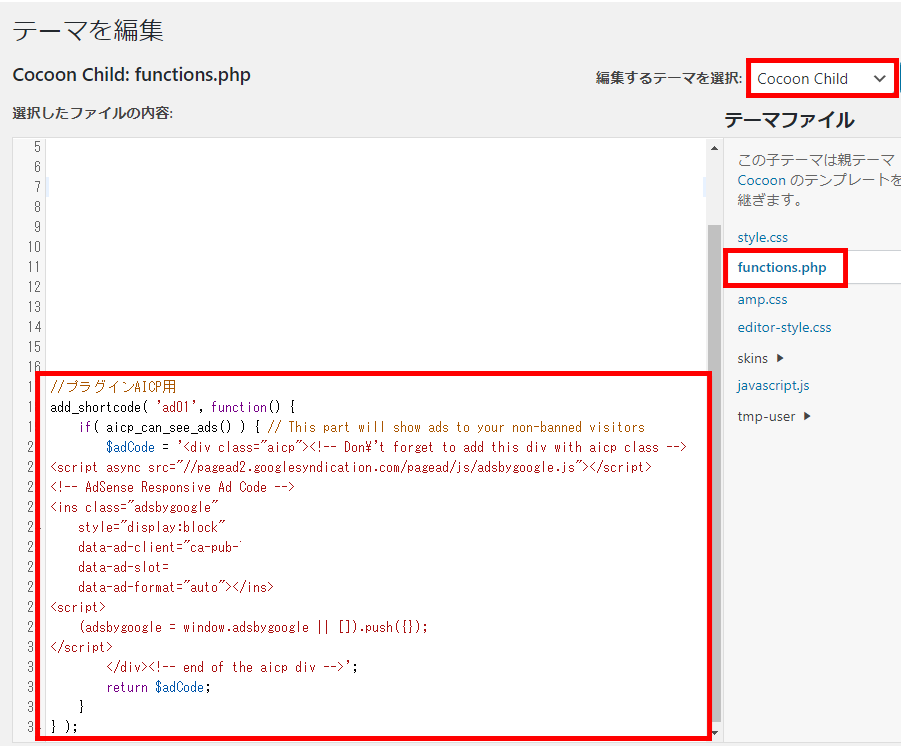Click the comment line //プラグインAICP用
This screenshot has height=750, width=904.
click(x=113, y=387)
